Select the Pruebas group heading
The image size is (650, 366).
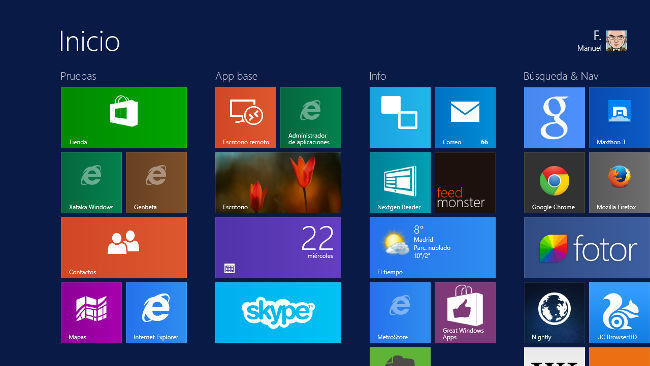78,76
